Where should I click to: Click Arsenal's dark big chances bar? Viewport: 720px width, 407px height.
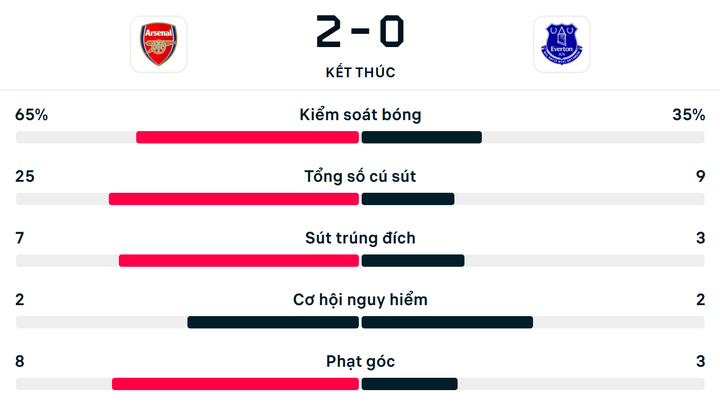[x=273, y=322]
